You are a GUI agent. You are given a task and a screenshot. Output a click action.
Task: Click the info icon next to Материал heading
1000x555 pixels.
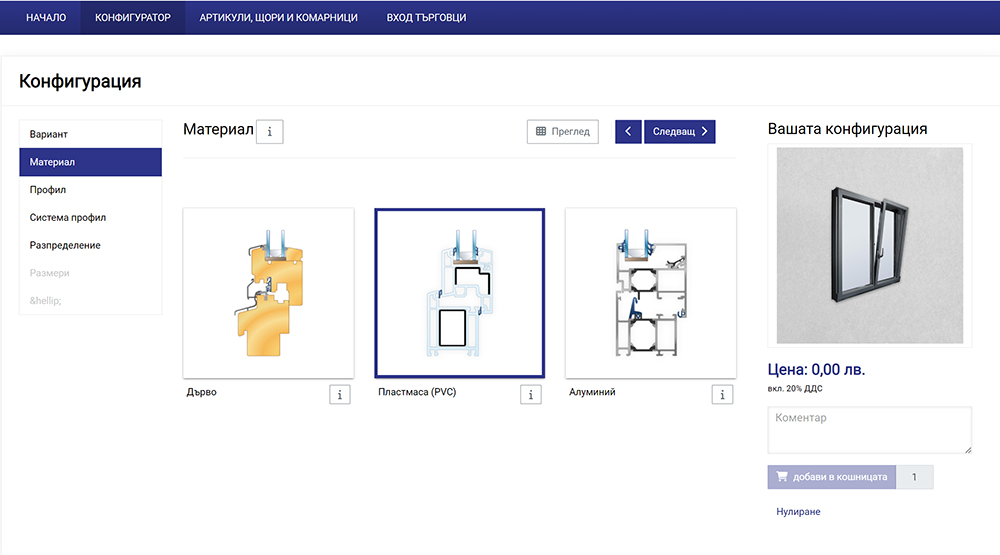point(269,131)
